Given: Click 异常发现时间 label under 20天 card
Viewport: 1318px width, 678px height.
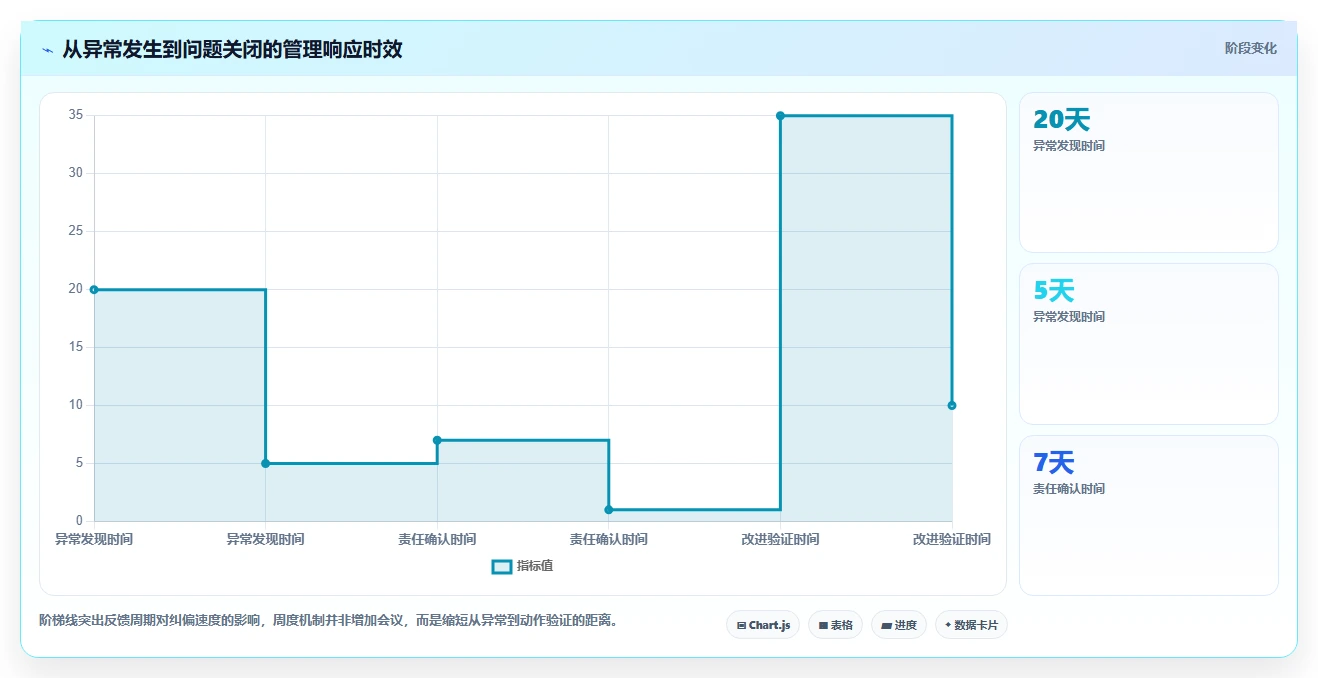Looking at the screenshot, I should tap(1069, 145).
